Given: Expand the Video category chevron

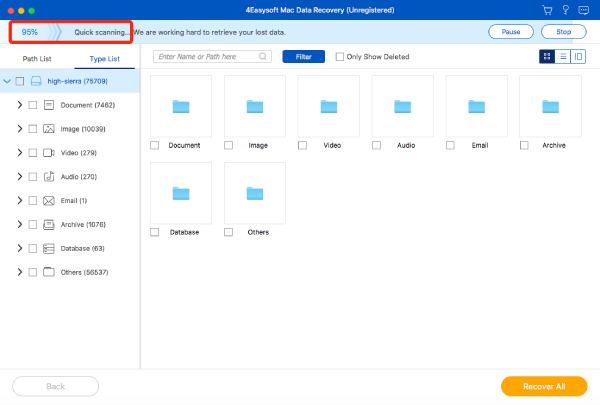Looking at the screenshot, I should (x=20, y=153).
